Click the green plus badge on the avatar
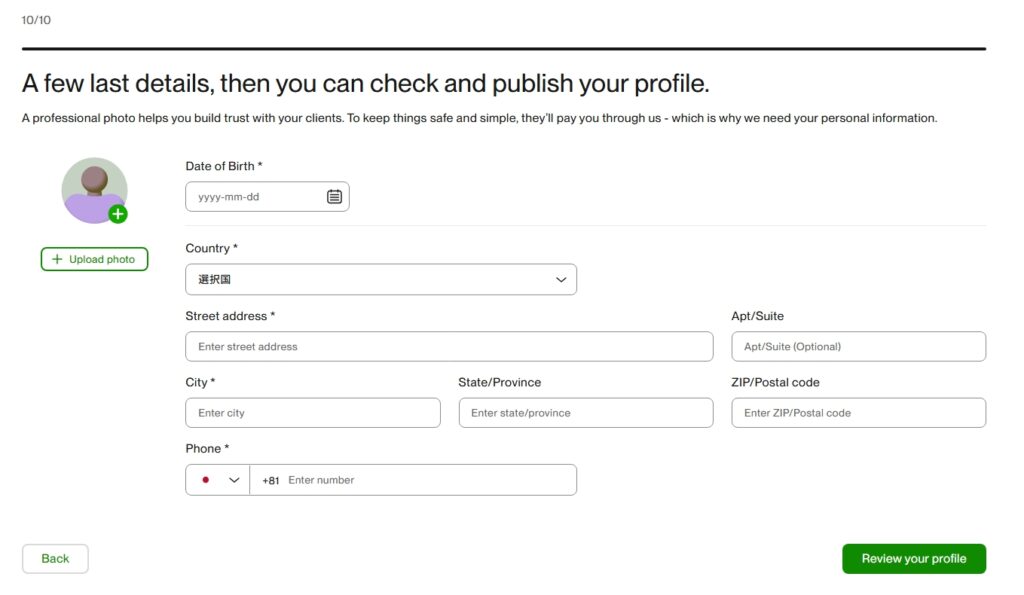1024x595 pixels. pos(118,214)
